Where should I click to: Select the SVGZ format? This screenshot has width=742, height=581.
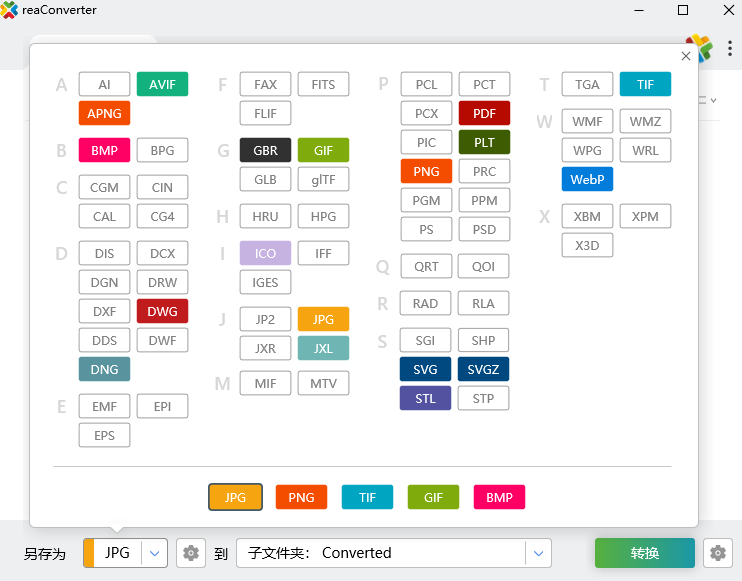tap(484, 369)
